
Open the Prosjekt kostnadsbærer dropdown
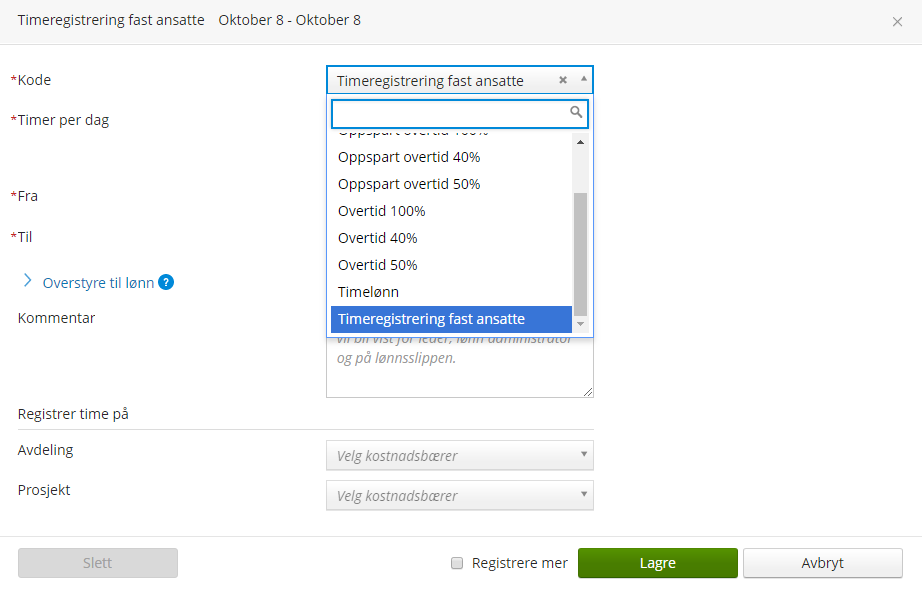pyautogui.click(x=460, y=496)
